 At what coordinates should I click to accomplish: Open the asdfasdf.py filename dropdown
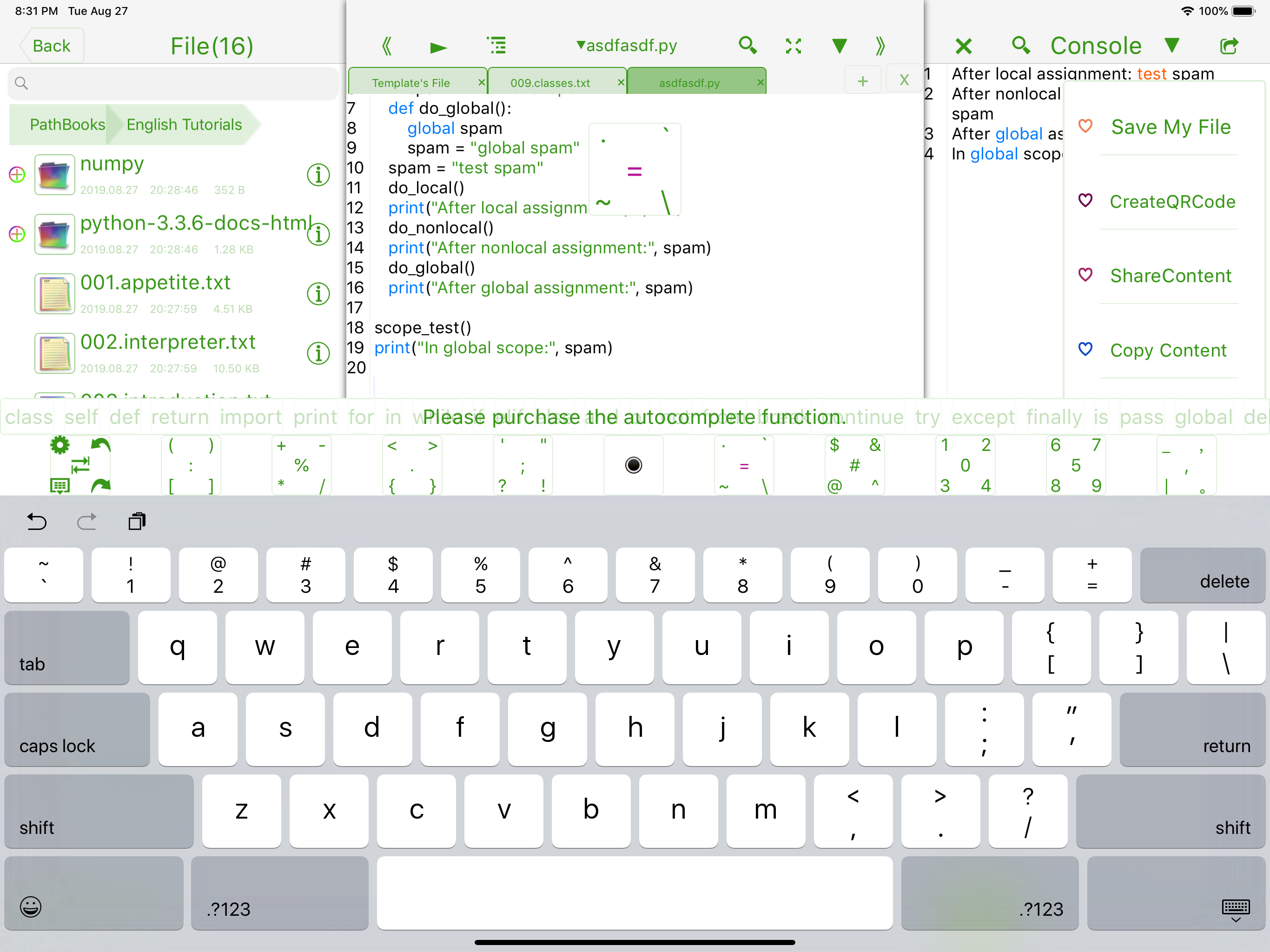(x=626, y=46)
